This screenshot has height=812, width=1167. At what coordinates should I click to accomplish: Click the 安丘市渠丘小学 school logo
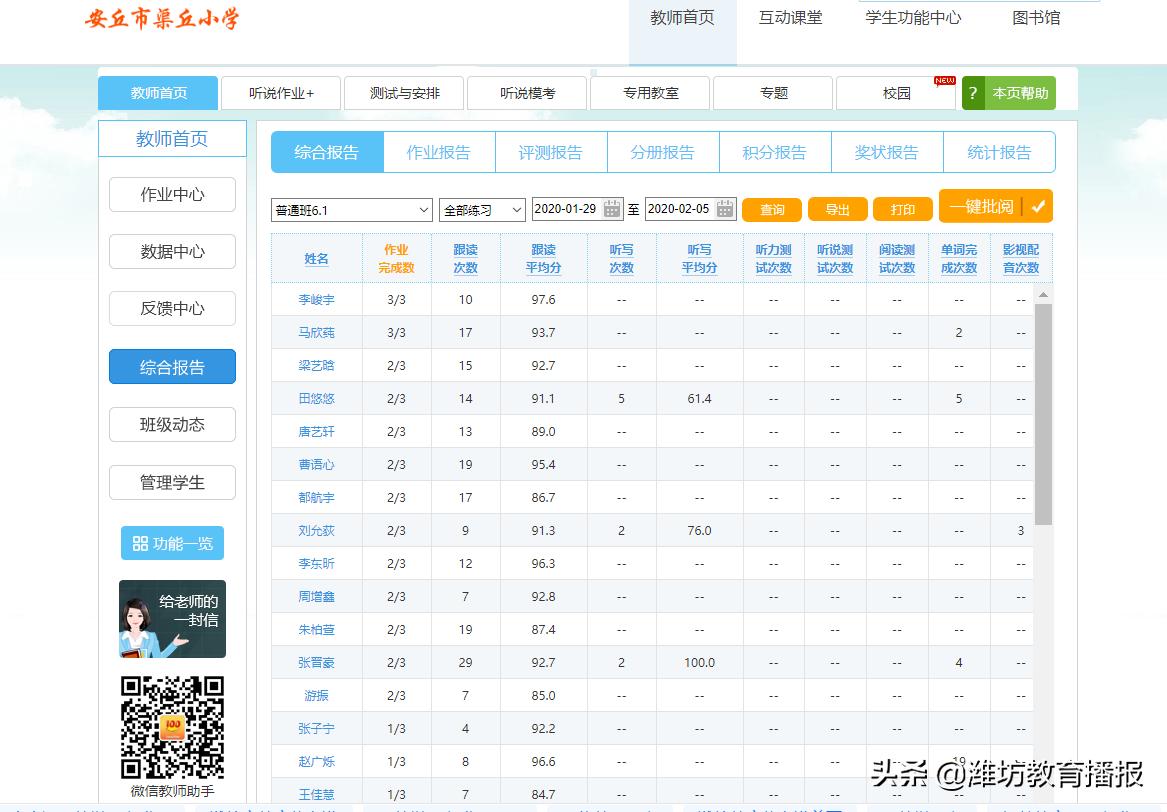(162, 20)
